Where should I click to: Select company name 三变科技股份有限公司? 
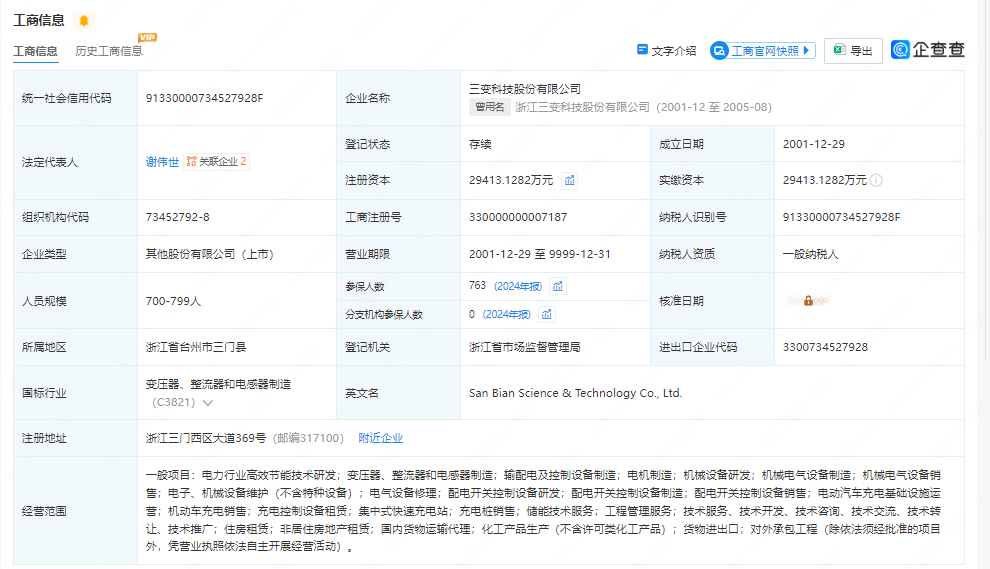coord(525,89)
